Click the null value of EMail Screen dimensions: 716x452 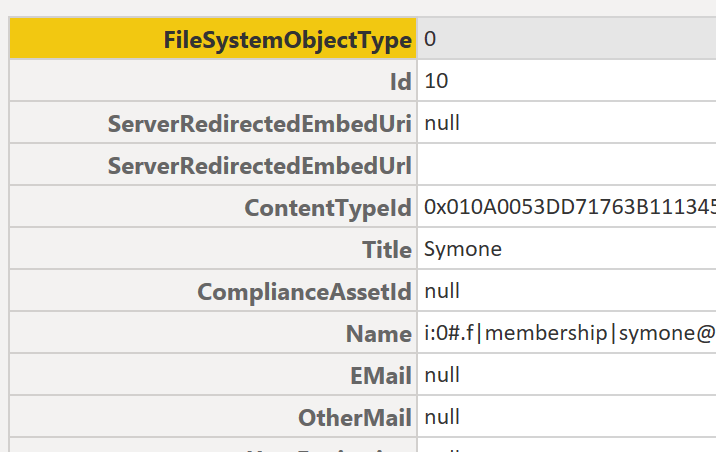pos(442,376)
